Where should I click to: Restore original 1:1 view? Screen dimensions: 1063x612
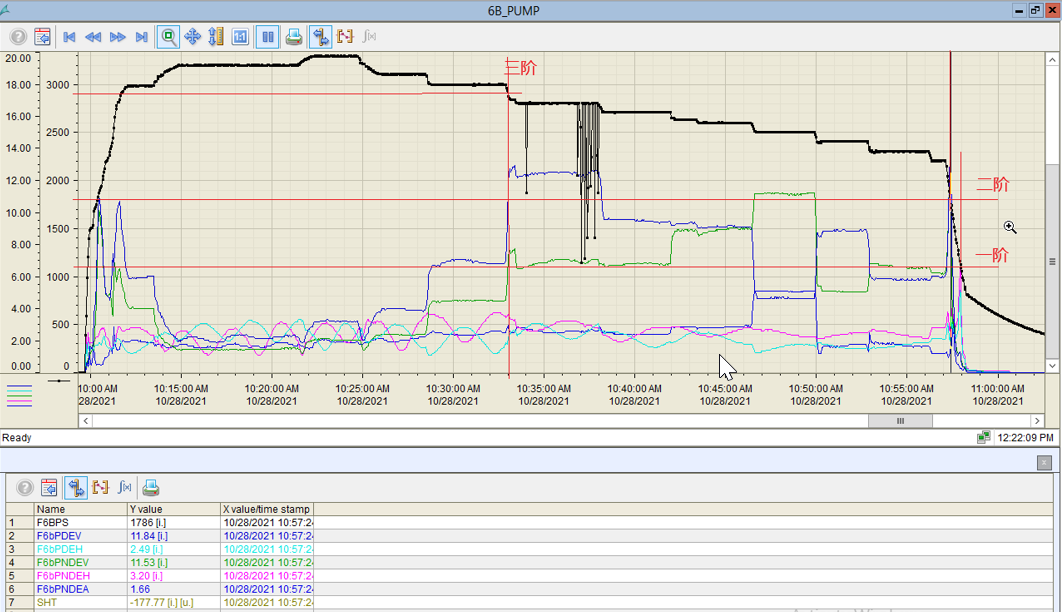[x=240, y=37]
